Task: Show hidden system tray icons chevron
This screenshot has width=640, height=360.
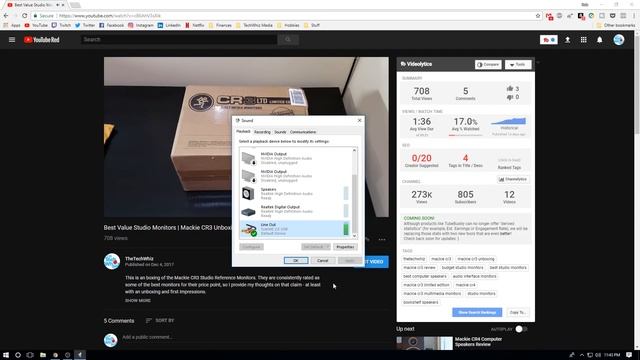Action: (582, 355)
